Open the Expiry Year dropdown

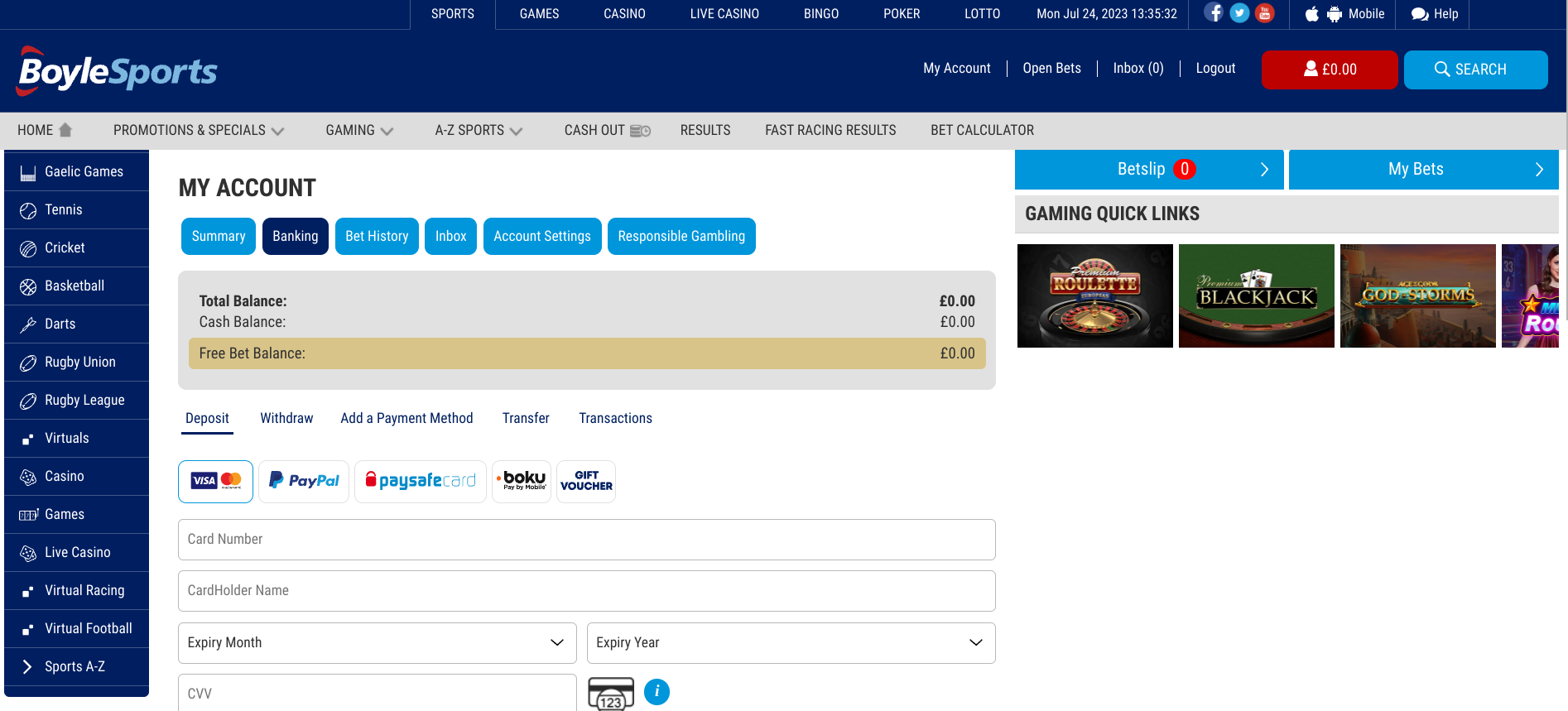tap(791, 643)
